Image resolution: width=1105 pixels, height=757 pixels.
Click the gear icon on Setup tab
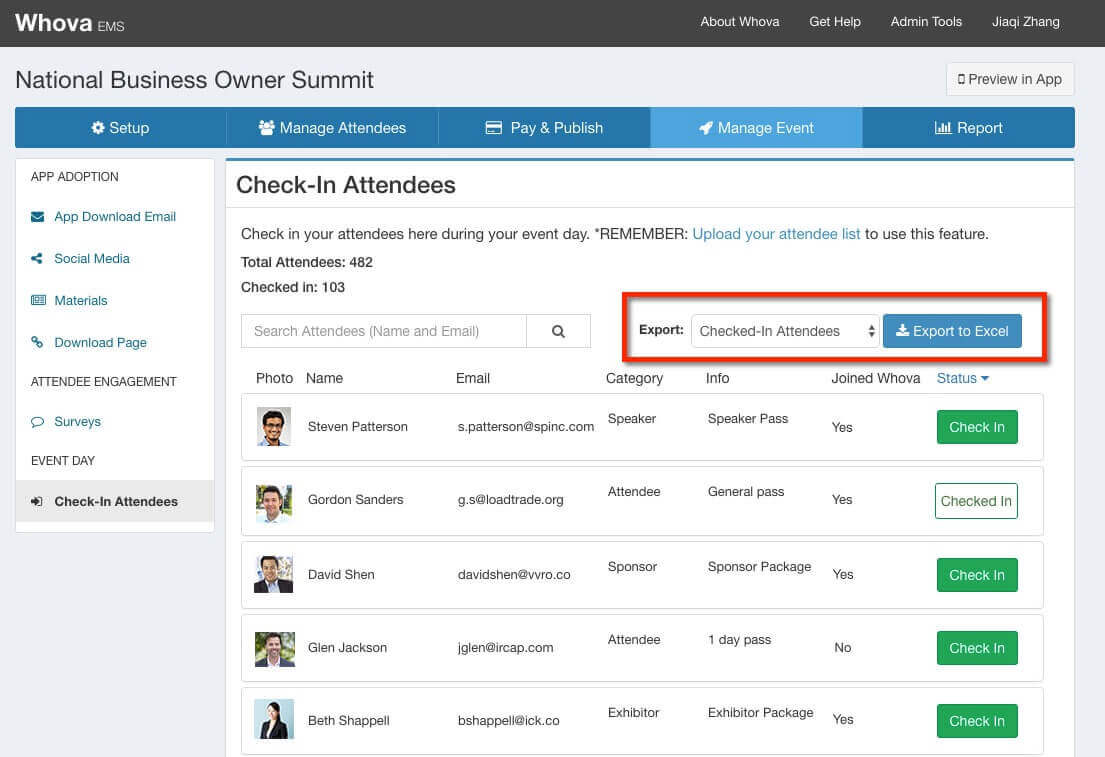click(x=98, y=128)
